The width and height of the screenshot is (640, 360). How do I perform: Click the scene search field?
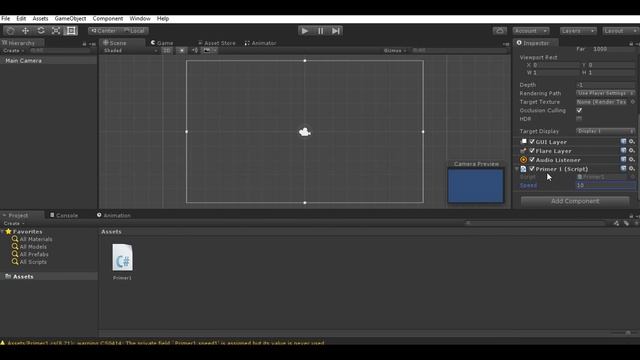pyautogui.click(x=459, y=51)
